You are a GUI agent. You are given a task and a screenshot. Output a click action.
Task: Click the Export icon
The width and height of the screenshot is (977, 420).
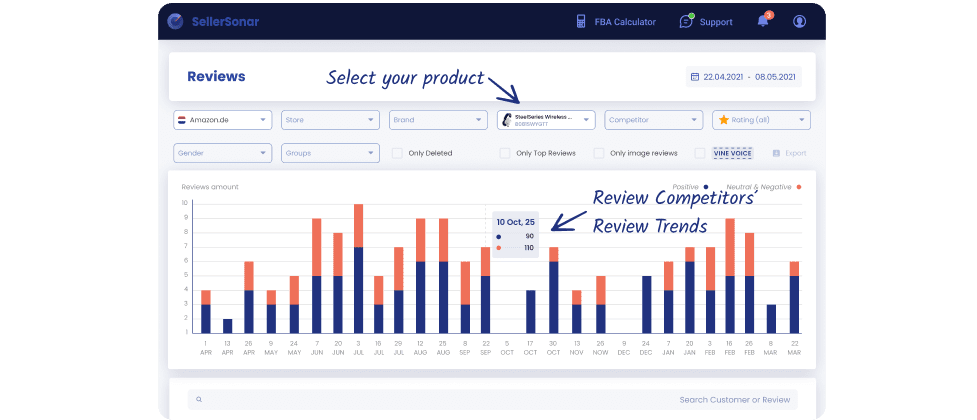[x=776, y=153]
